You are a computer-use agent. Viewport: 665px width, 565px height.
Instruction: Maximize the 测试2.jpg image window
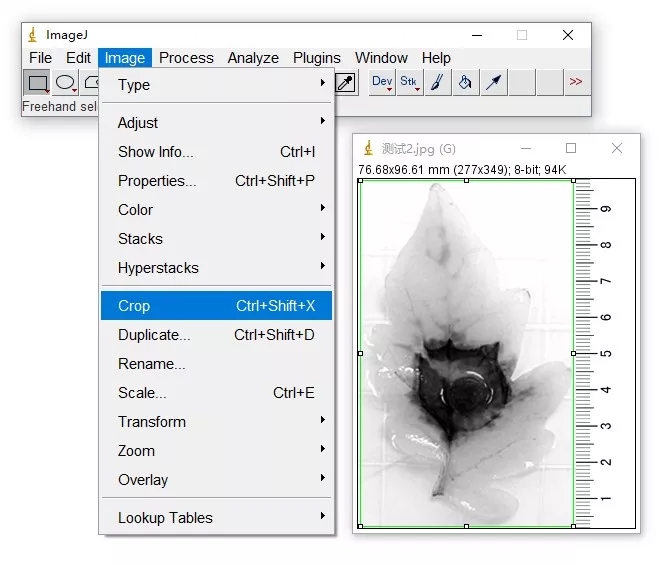click(x=571, y=148)
